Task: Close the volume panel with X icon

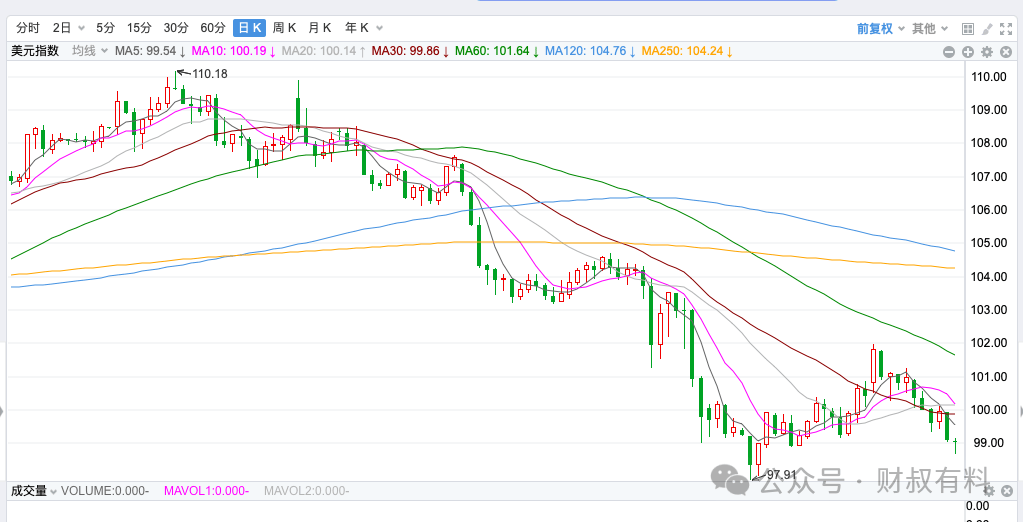Action: pos(1005,491)
